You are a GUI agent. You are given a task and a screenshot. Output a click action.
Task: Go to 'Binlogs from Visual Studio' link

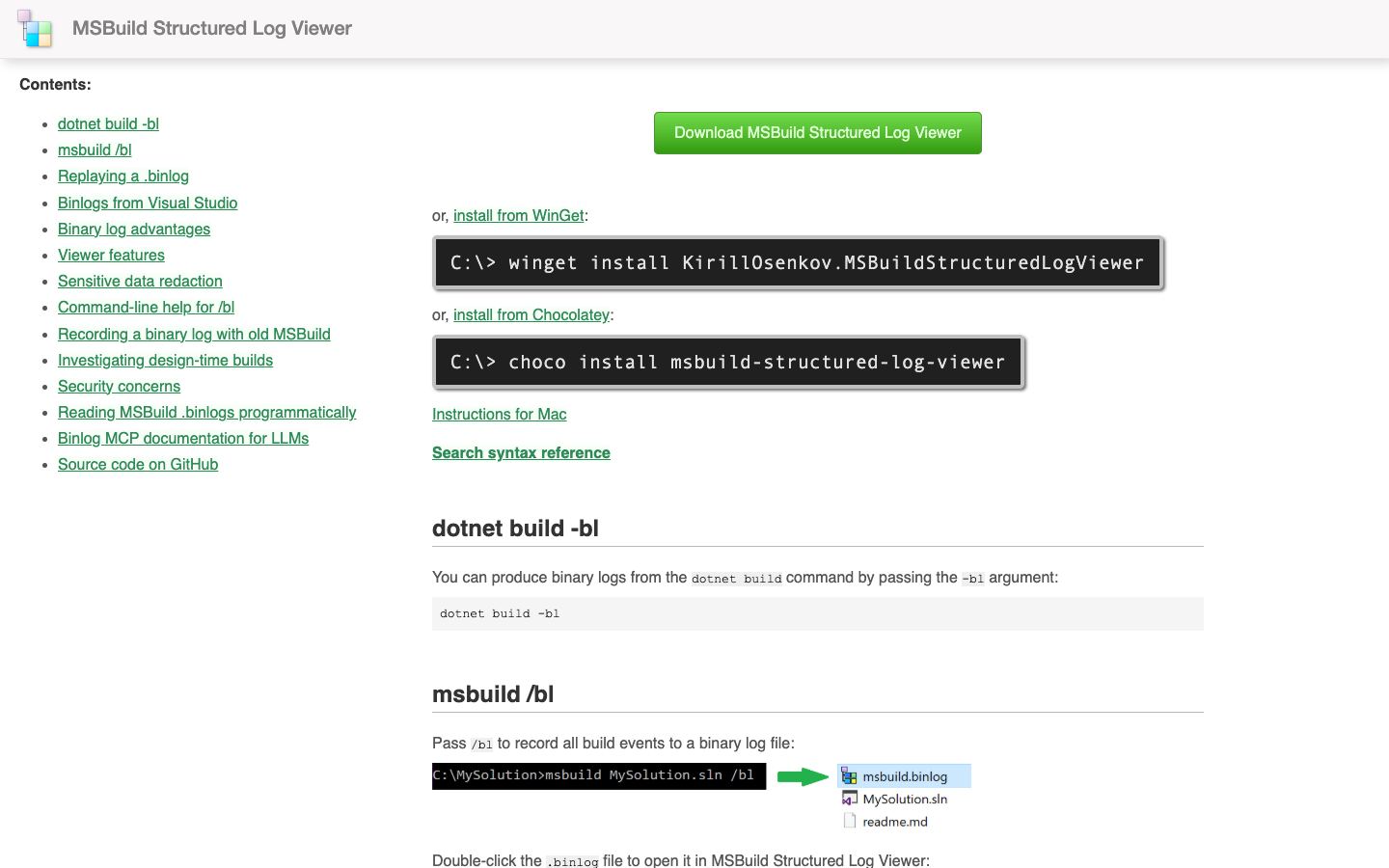(x=148, y=203)
